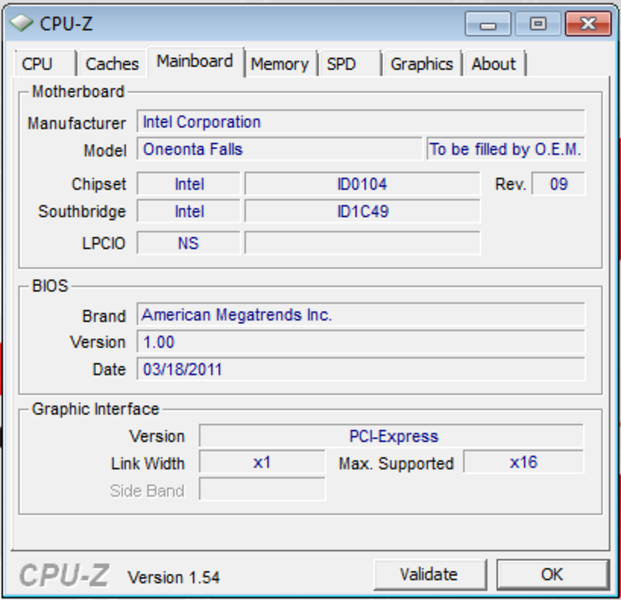Close the CPU-Z window

point(588,24)
